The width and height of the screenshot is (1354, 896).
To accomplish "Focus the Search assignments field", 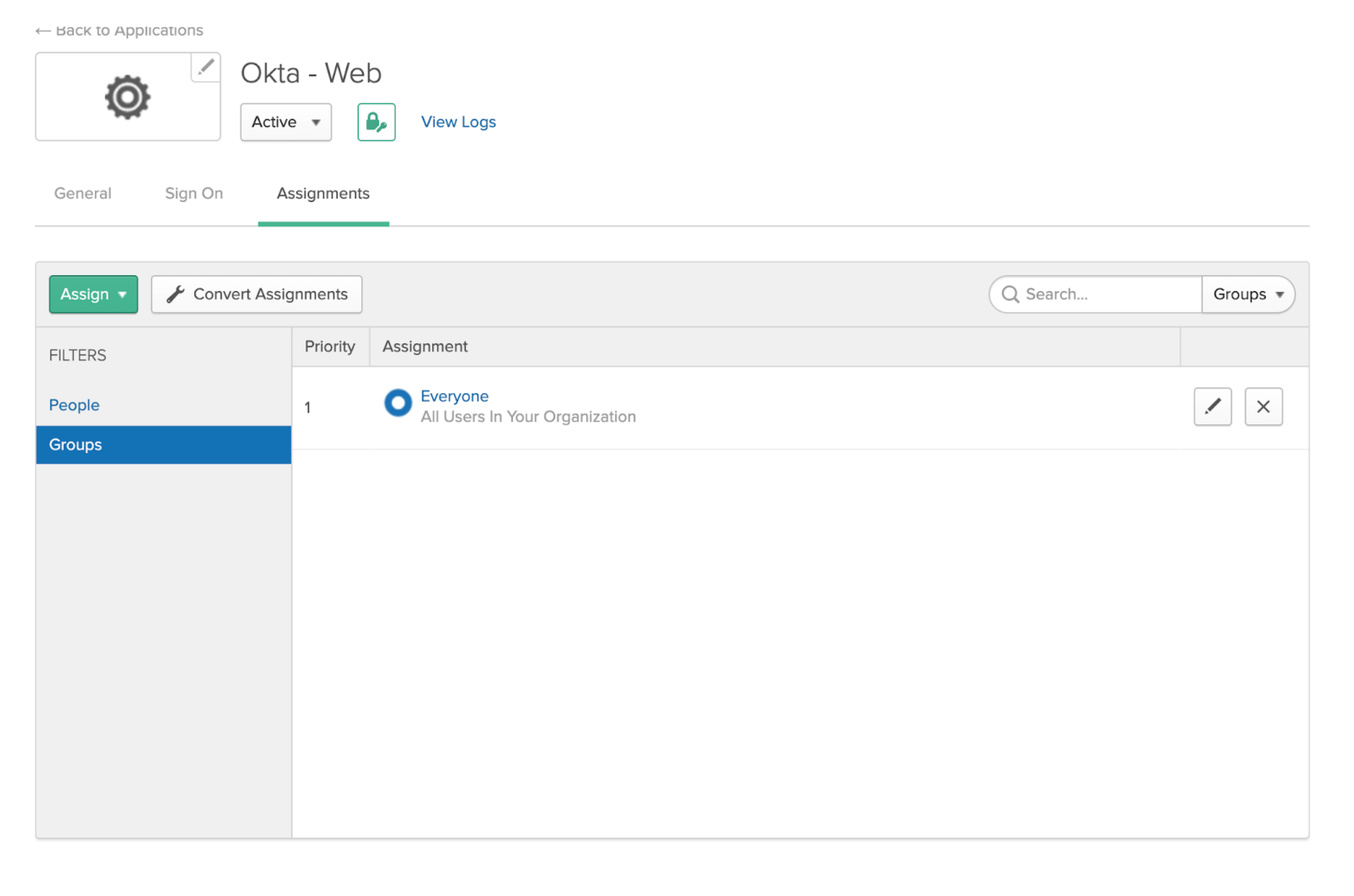I will pyautogui.click(x=1096, y=295).
